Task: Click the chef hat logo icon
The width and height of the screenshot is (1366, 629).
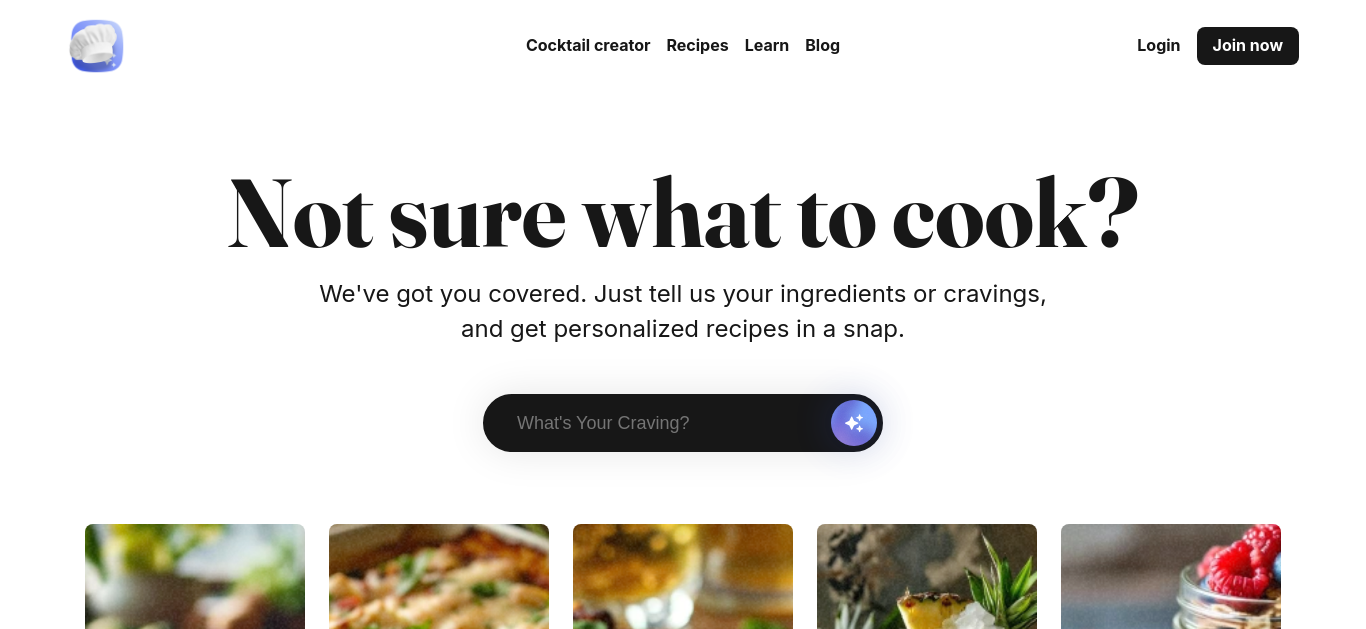Action: tap(96, 46)
